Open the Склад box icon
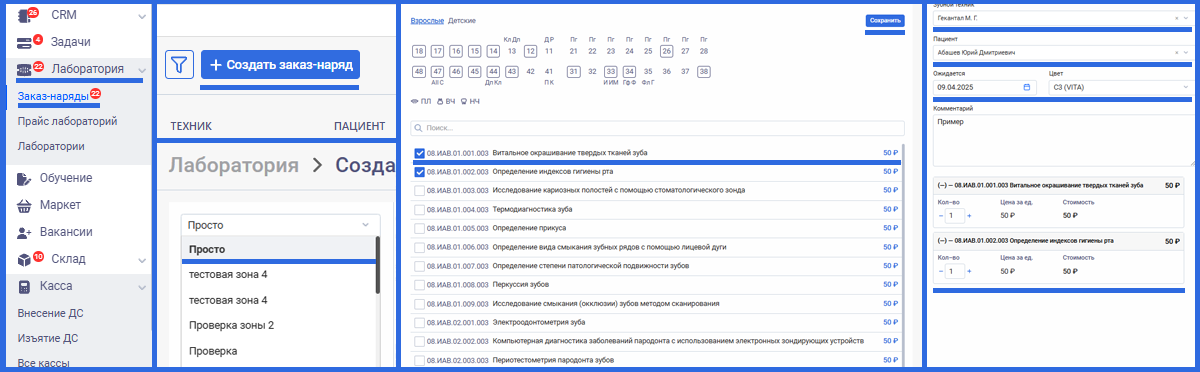 click(27, 259)
